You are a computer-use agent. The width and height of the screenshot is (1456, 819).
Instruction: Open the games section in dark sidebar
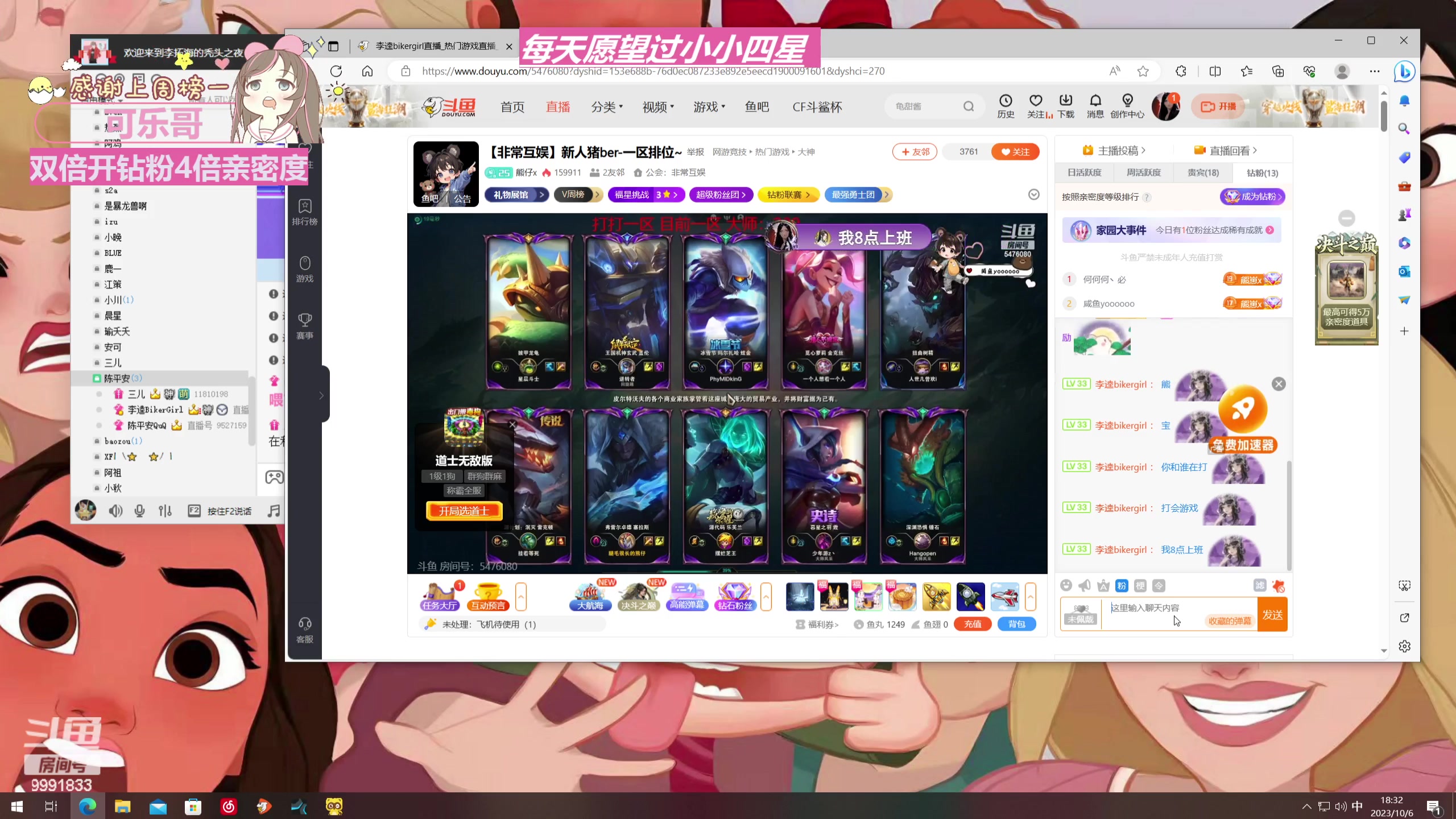305,270
